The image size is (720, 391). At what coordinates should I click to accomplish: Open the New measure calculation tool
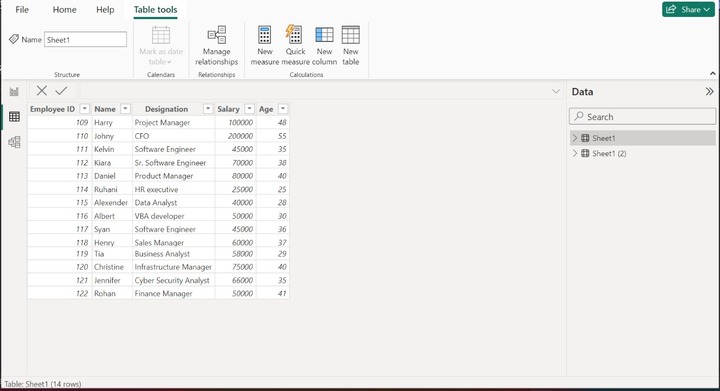264,45
